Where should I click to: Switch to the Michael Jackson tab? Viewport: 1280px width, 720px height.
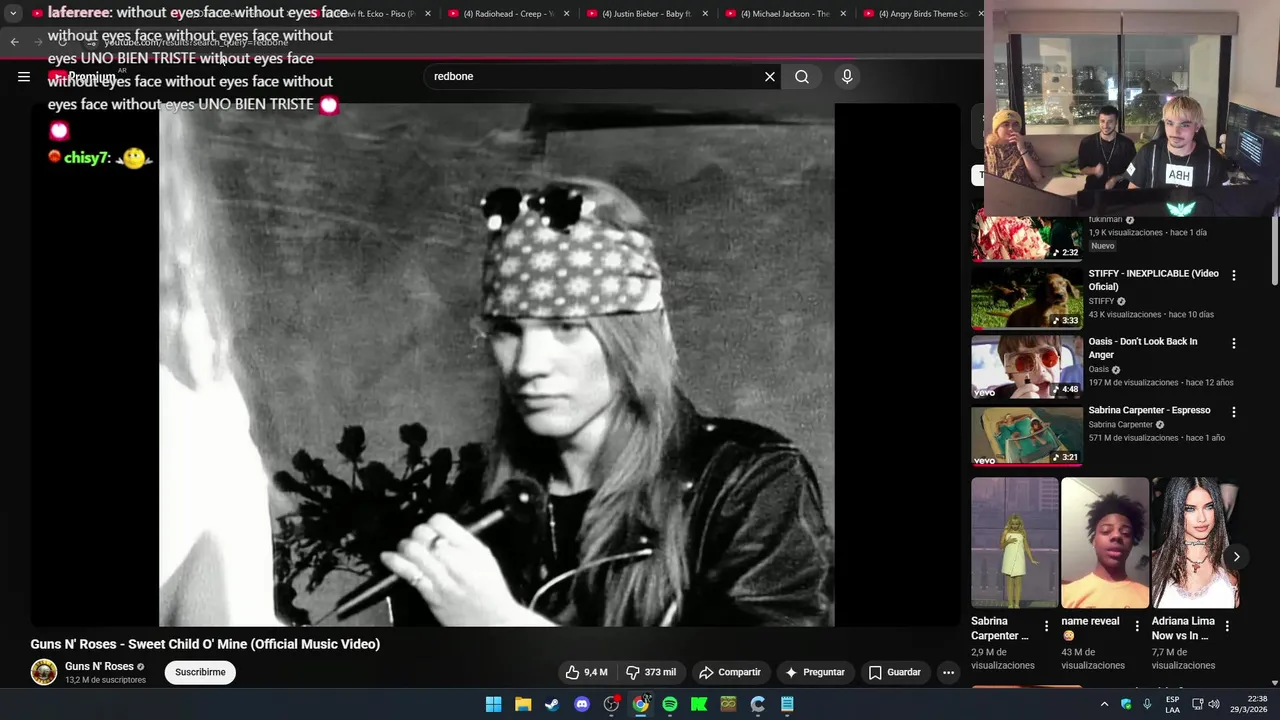785,14
